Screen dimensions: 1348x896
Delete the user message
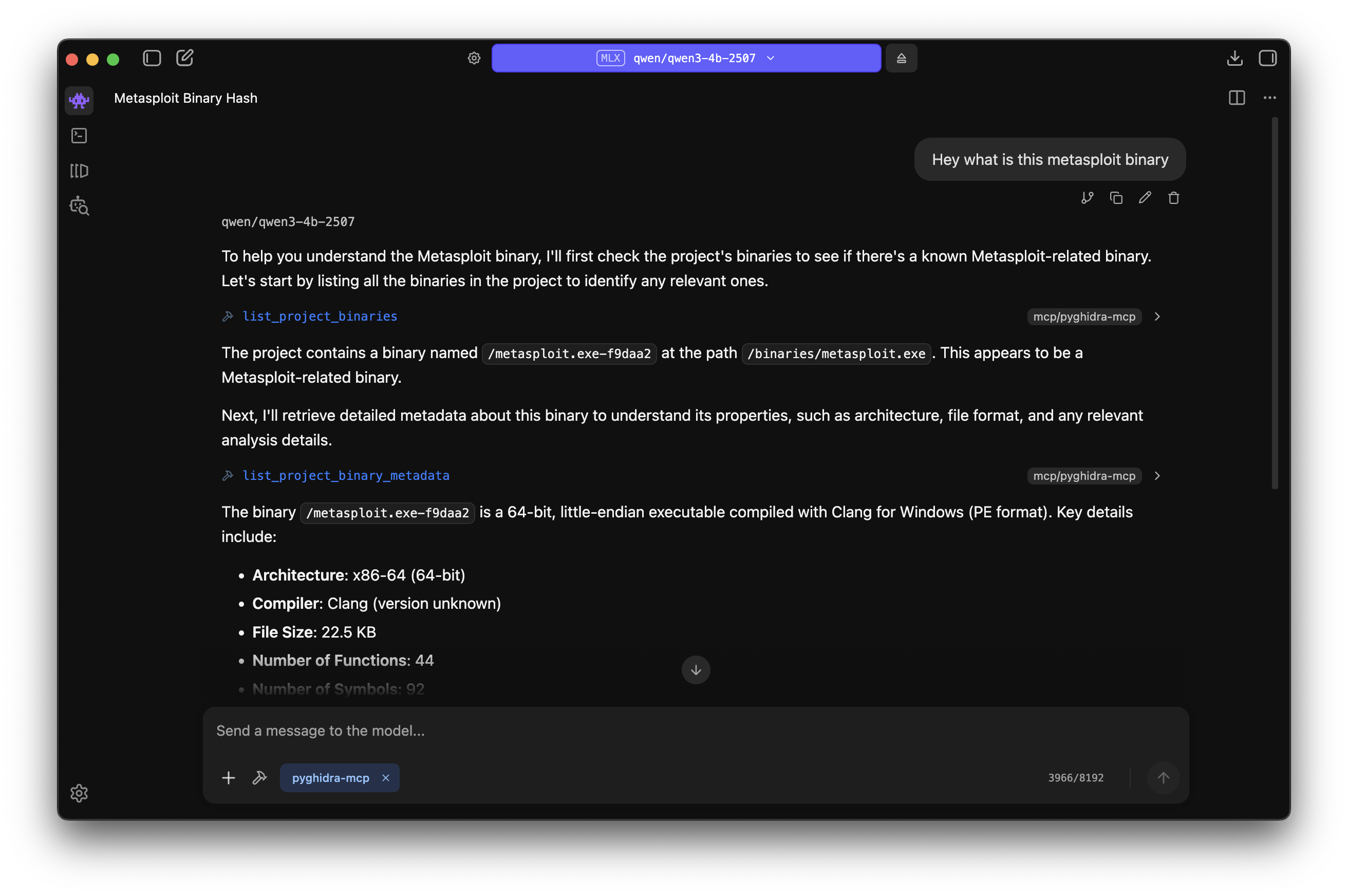coord(1174,198)
